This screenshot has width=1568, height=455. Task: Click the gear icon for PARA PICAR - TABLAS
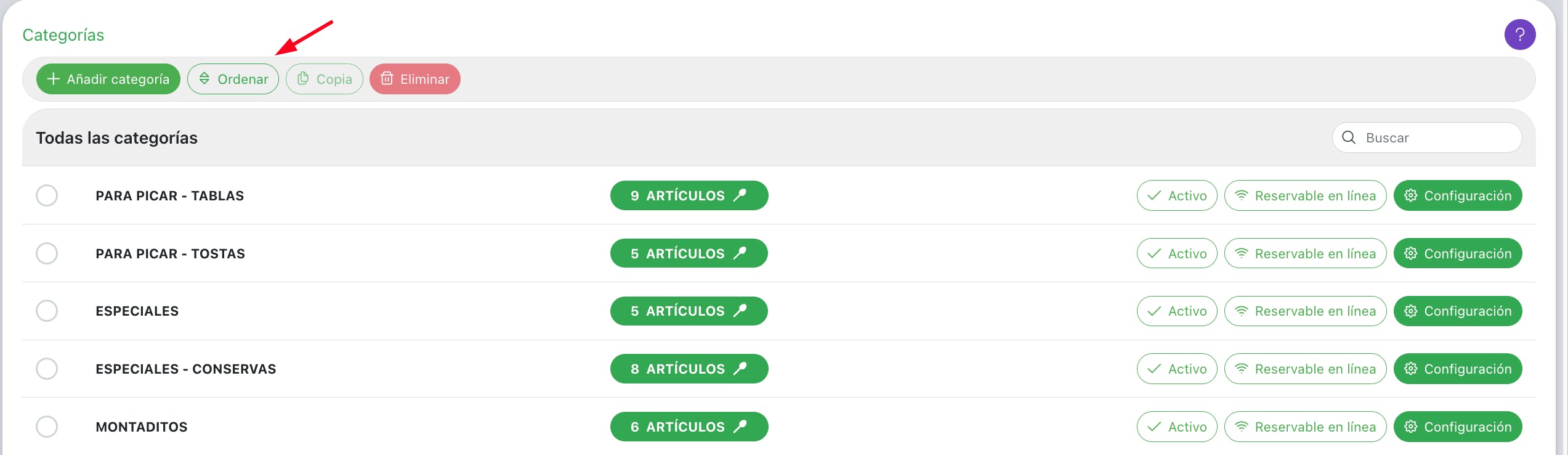(1411, 195)
